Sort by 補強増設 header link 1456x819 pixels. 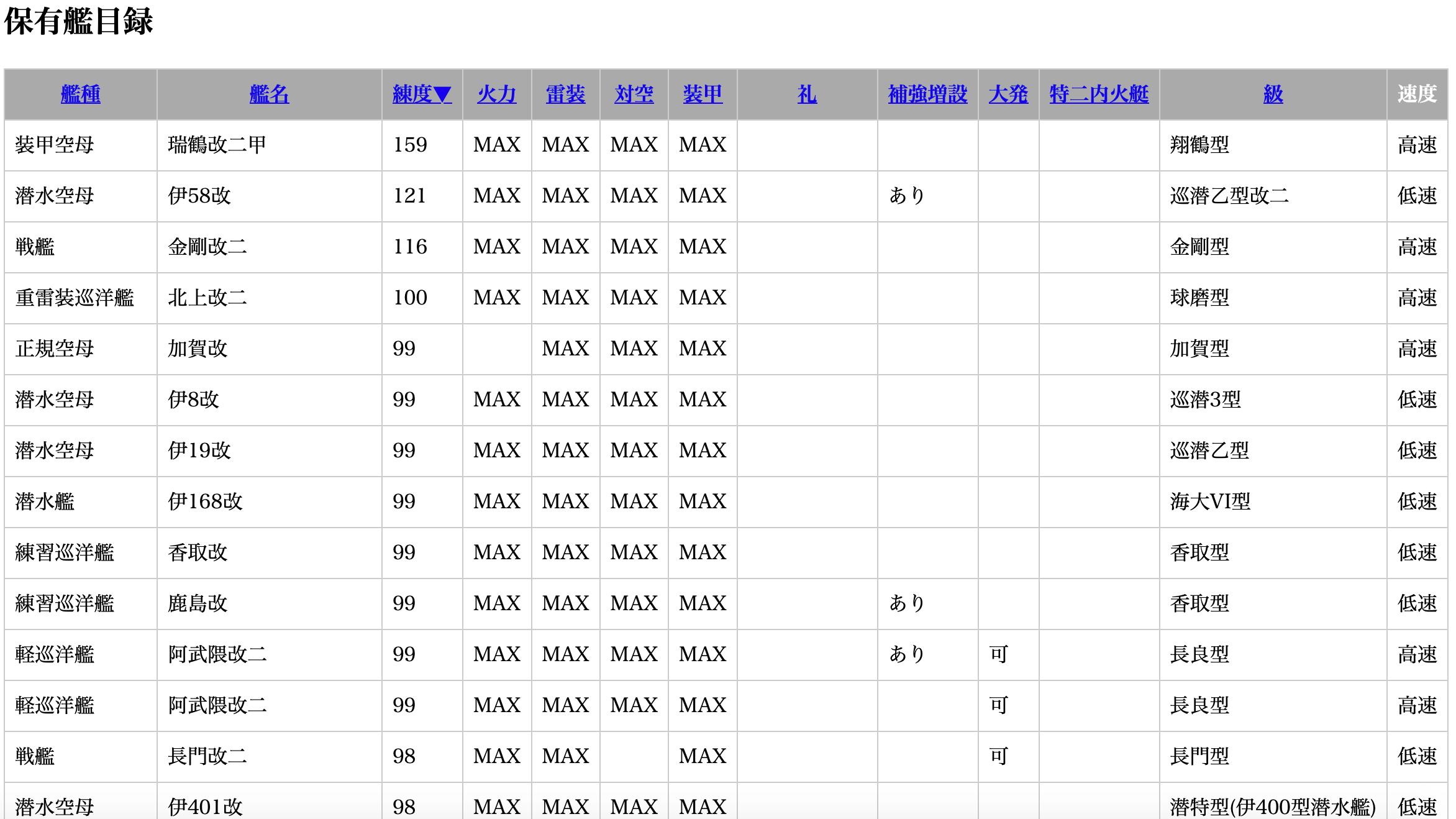point(927,94)
